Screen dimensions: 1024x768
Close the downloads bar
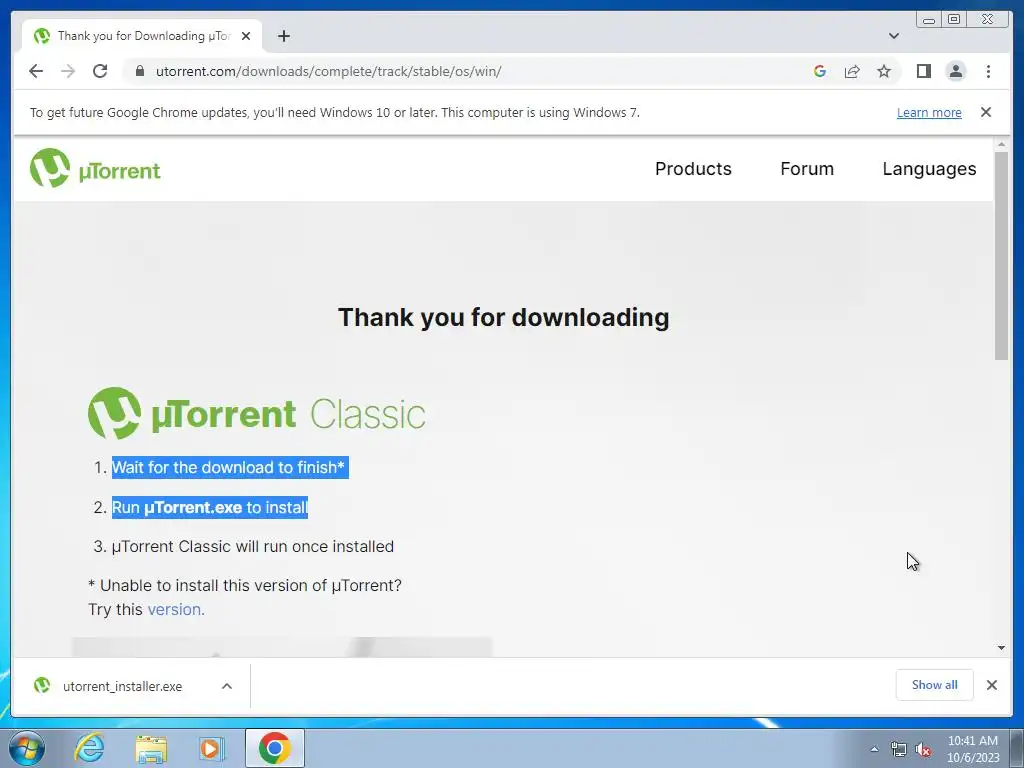pyautogui.click(x=991, y=685)
